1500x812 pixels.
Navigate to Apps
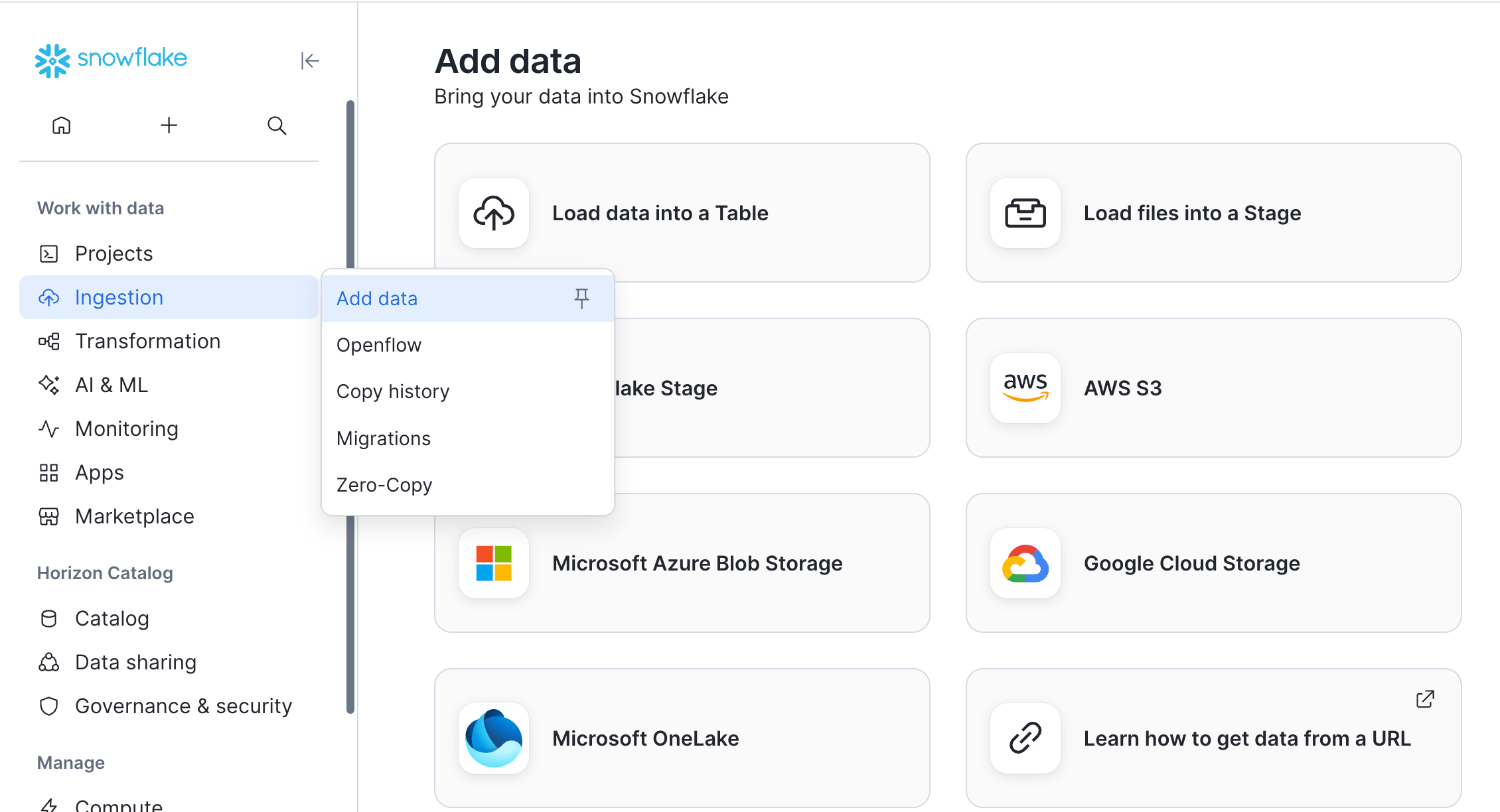coord(169,472)
